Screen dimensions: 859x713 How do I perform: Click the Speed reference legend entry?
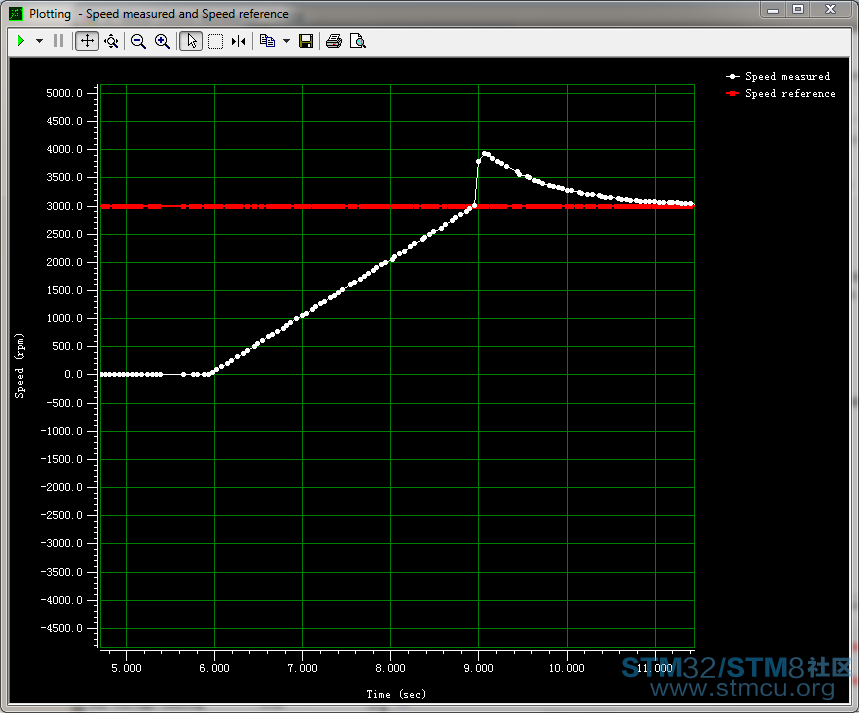790,93
